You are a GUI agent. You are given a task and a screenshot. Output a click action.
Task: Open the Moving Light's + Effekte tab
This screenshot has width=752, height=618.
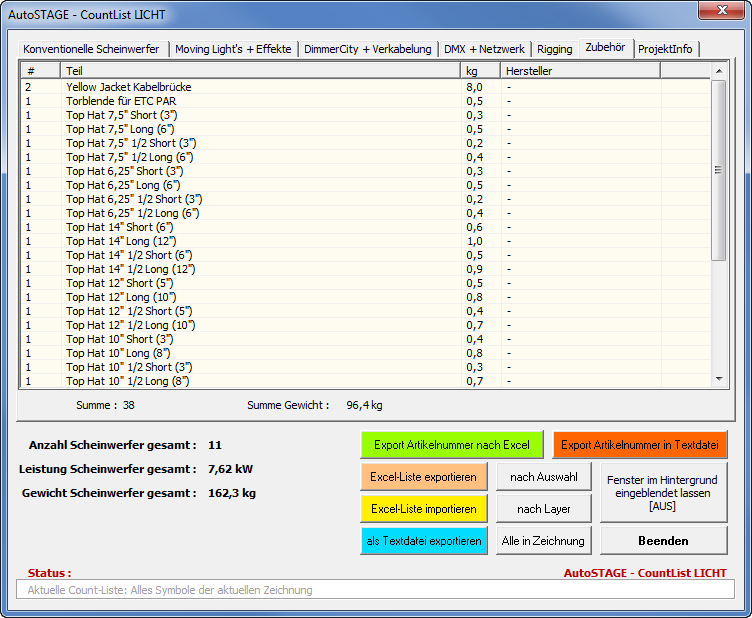[x=233, y=49]
